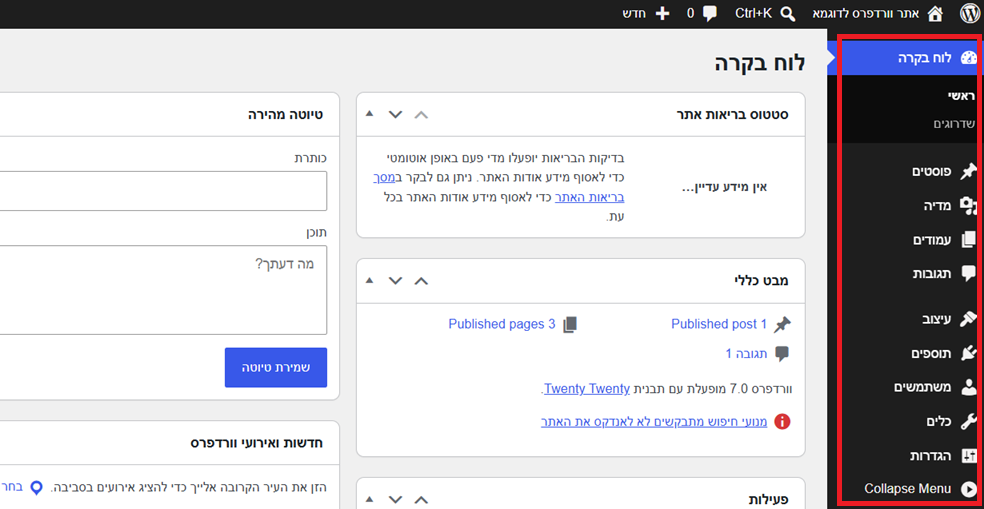
Task: Click the pages icon beside עמודים
Action: tap(969, 240)
